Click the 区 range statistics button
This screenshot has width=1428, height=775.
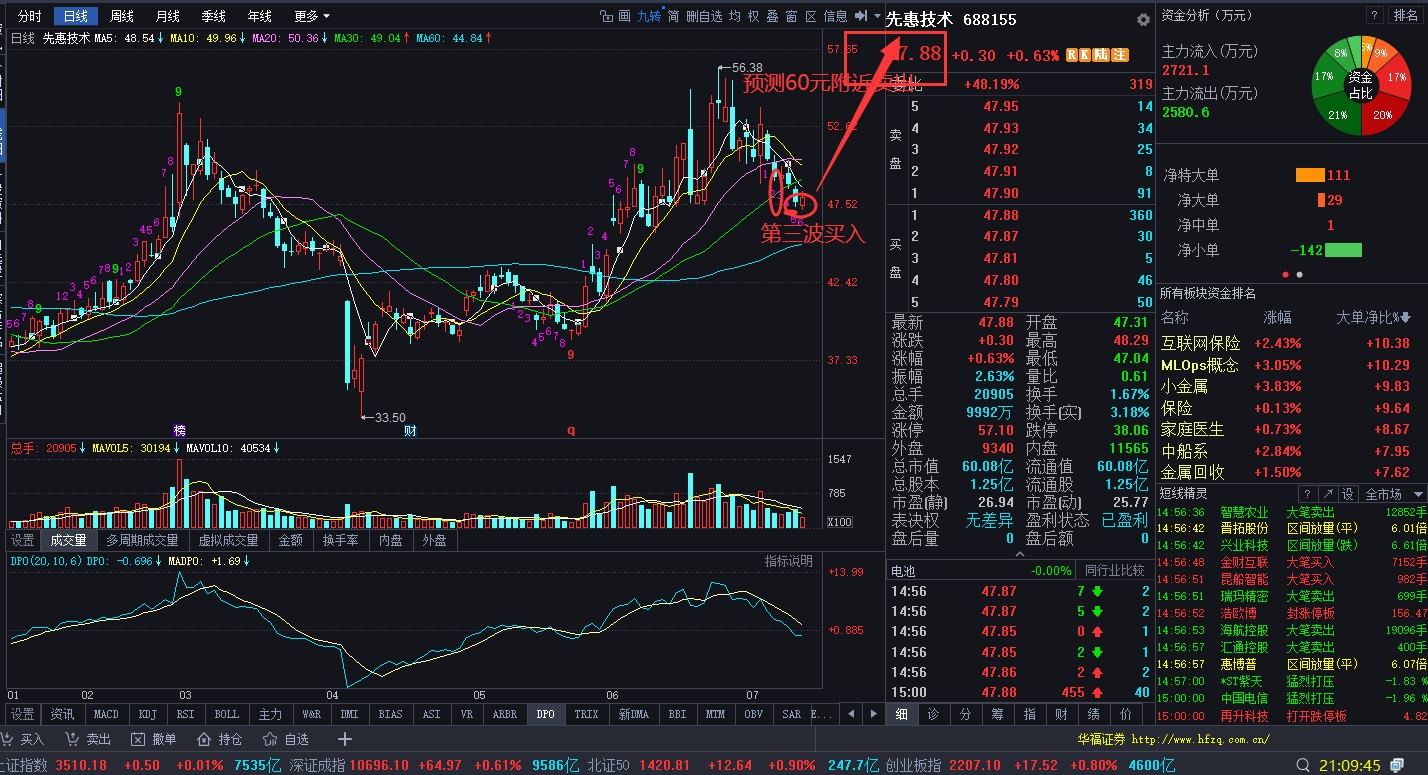click(x=811, y=16)
